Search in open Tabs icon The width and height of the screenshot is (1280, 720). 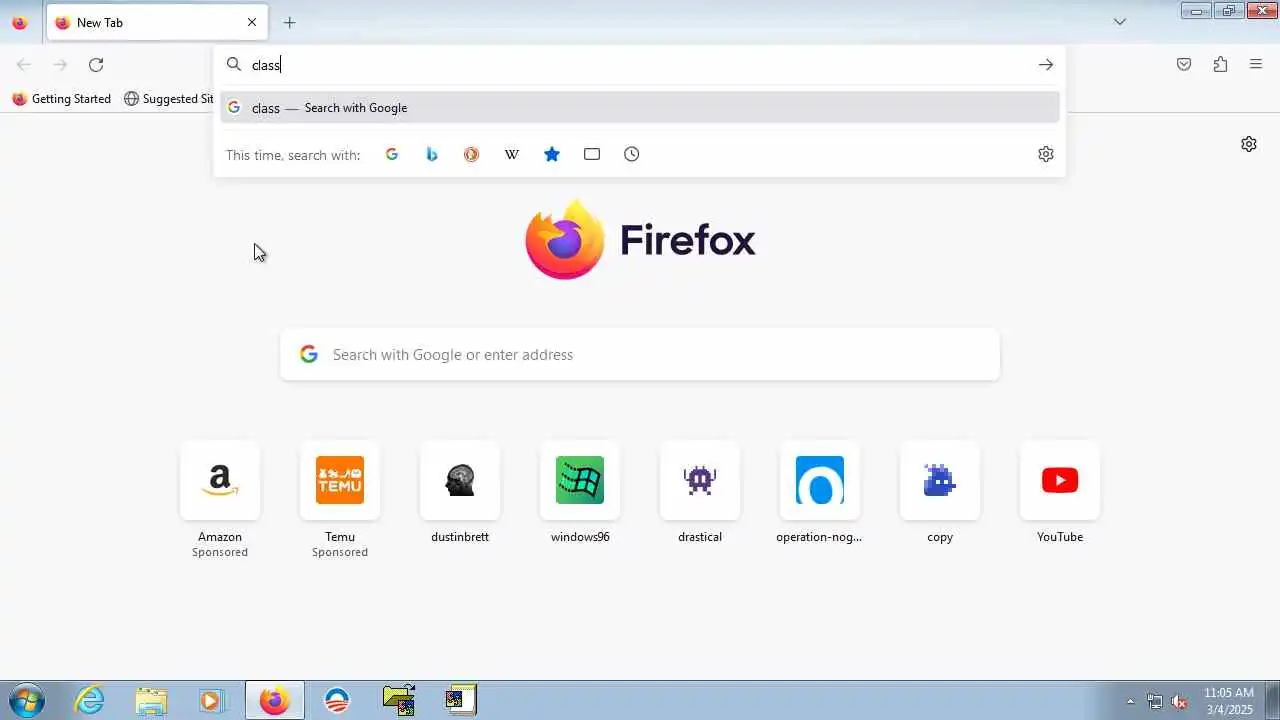pos(592,154)
